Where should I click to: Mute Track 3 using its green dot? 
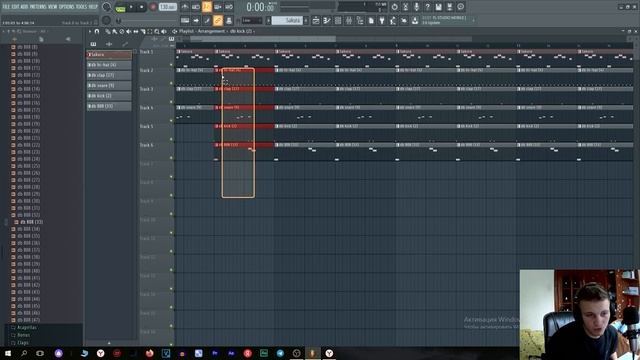pyautogui.click(x=171, y=102)
